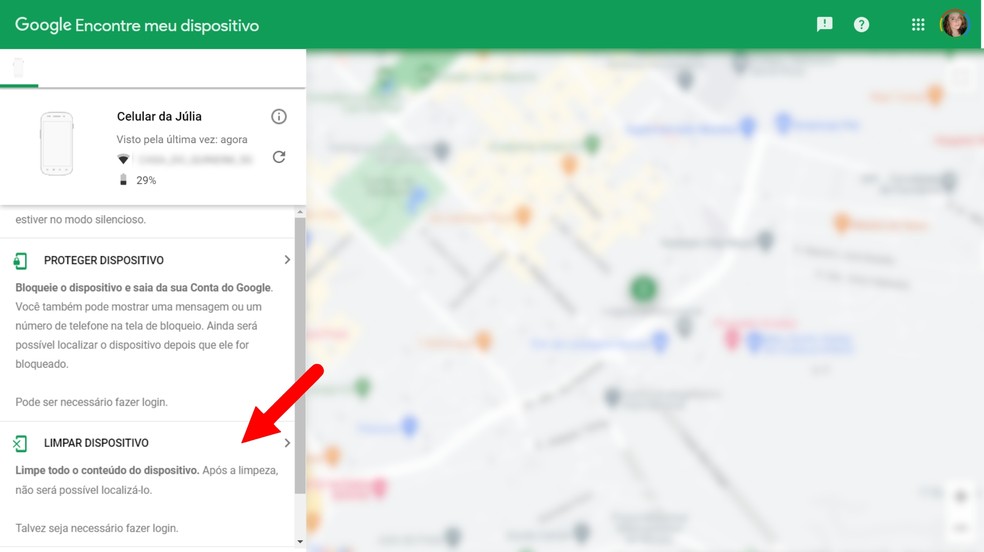Click the 'Visto pela última vez: agora' text
Viewport: 984px width, 552px height.
(x=181, y=139)
